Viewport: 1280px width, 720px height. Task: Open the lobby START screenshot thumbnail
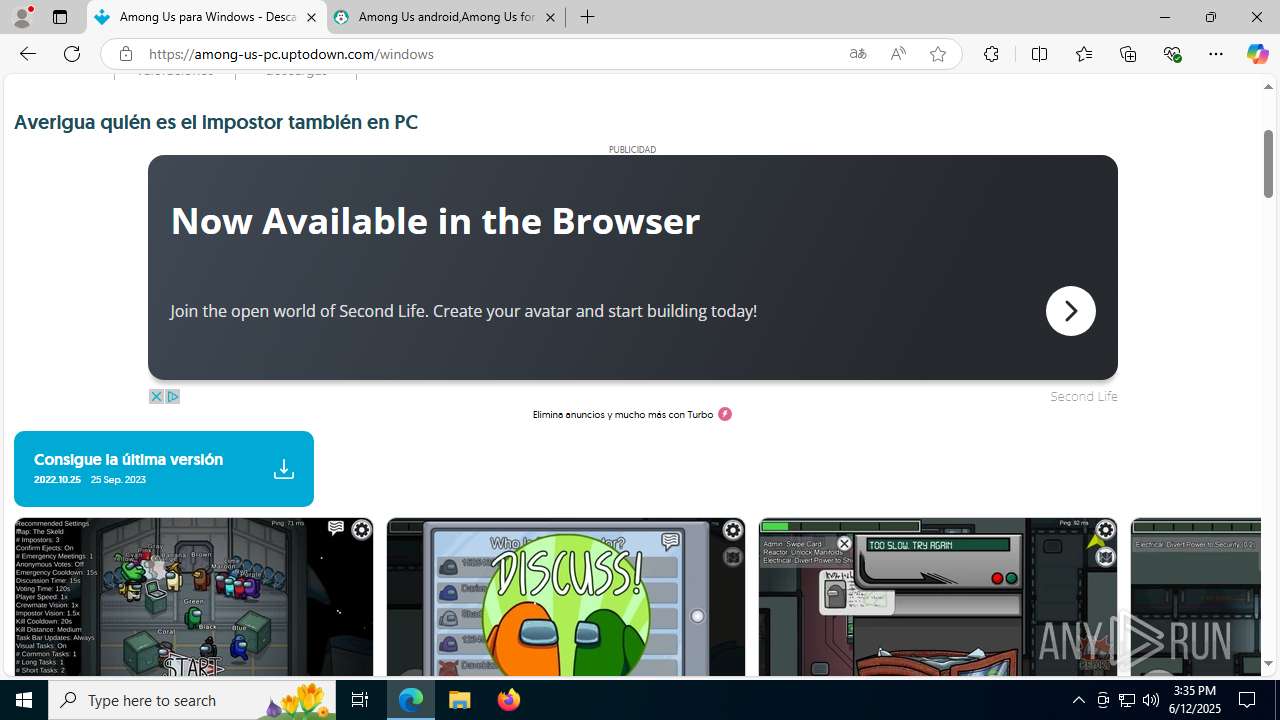[x=194, y=597]
